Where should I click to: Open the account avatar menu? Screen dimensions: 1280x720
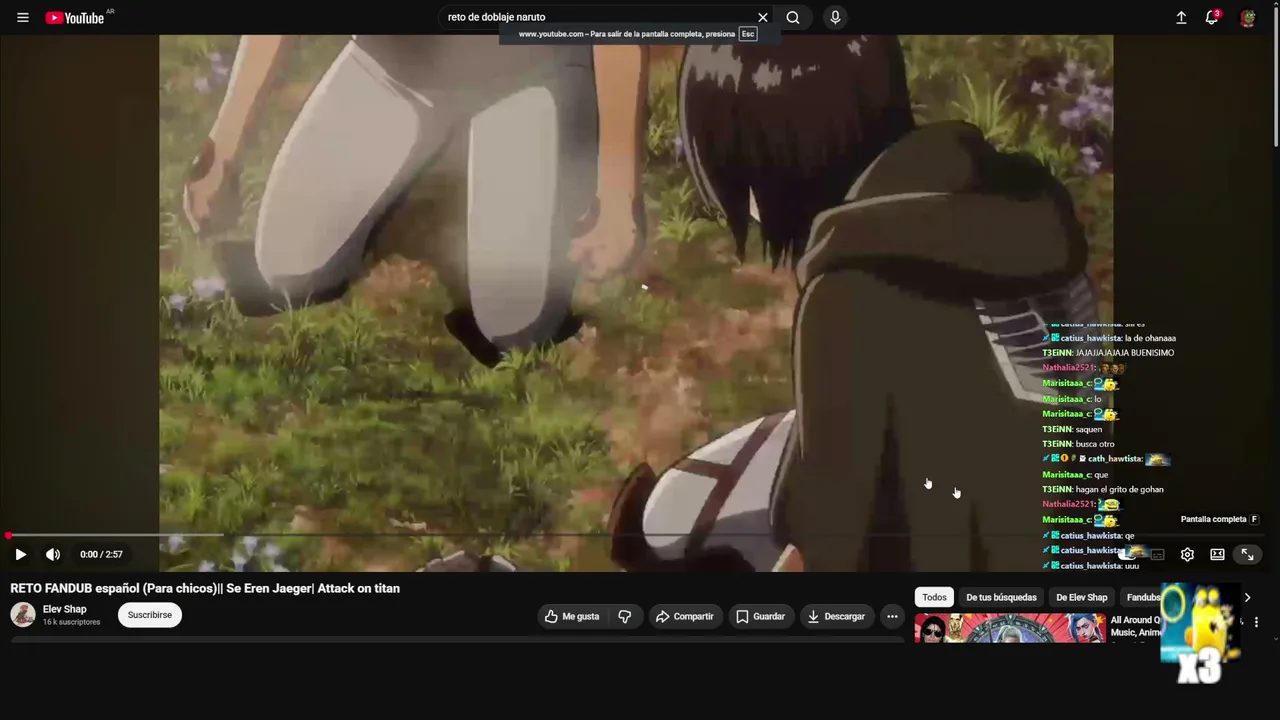pyautogui.click(x=1247, y=18)
